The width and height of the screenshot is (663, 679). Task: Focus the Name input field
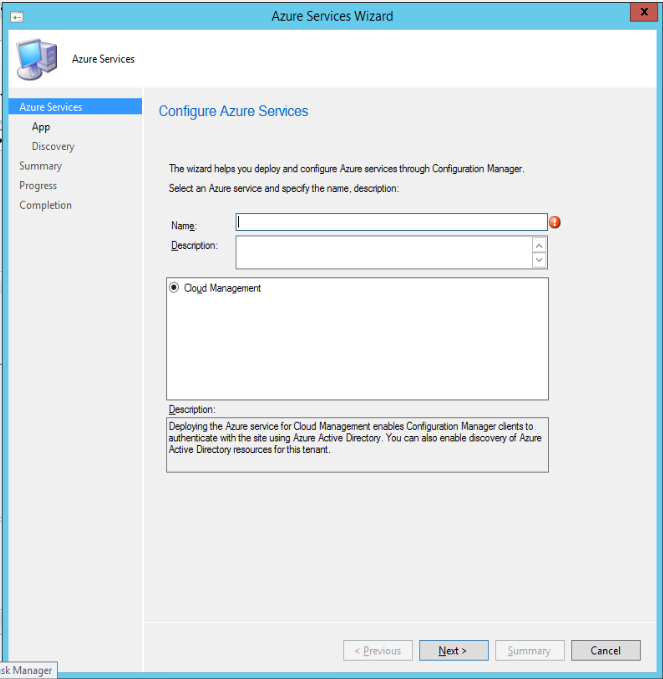[391, 222]
